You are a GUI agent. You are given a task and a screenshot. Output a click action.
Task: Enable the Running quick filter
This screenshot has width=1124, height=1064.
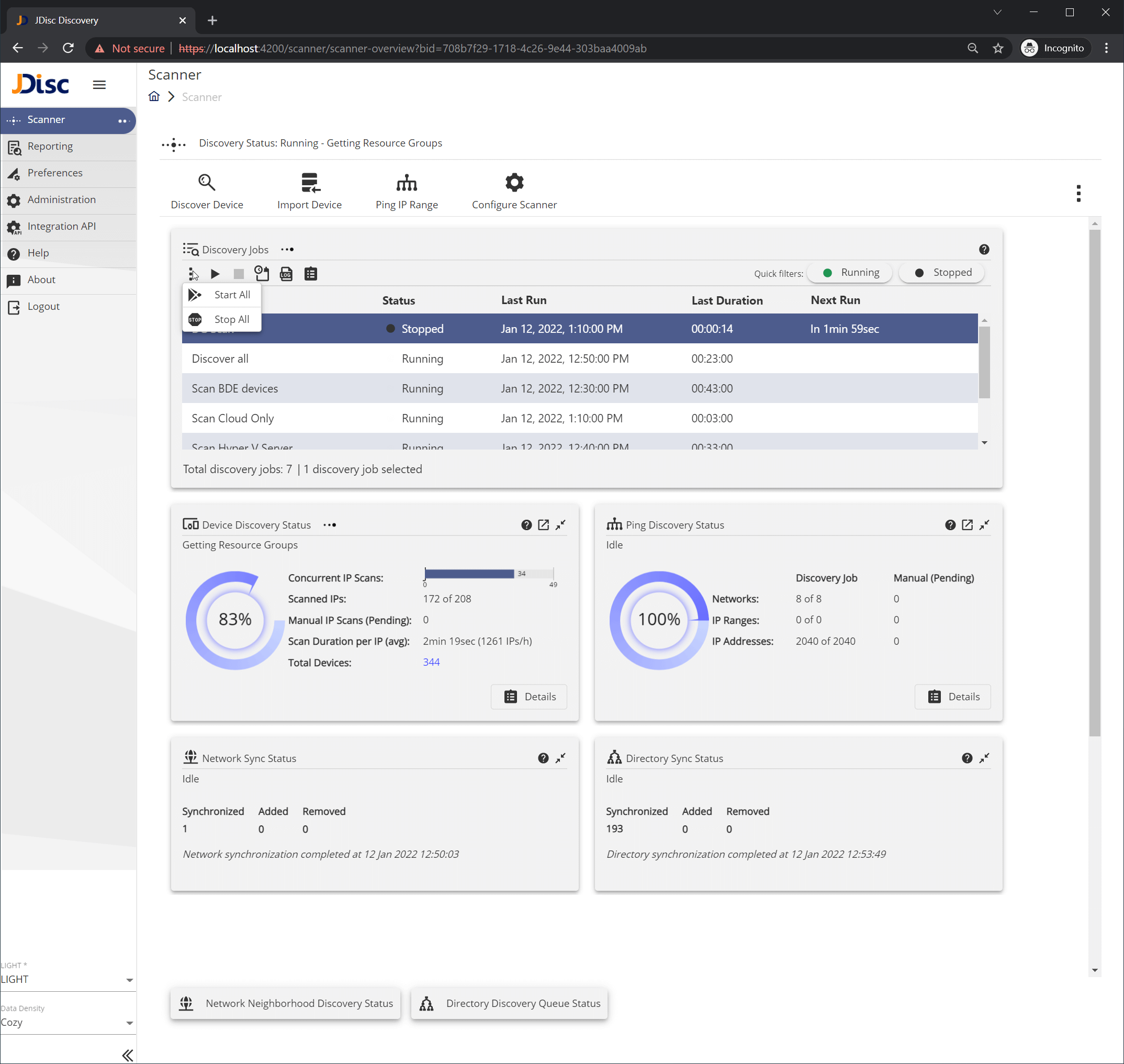(x=849, y=272)
